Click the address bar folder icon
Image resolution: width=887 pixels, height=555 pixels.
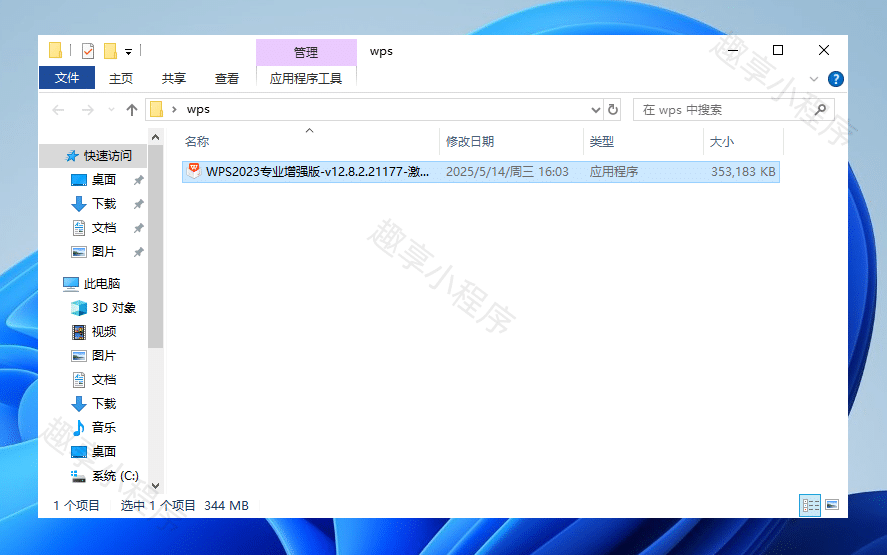[157, 109]
